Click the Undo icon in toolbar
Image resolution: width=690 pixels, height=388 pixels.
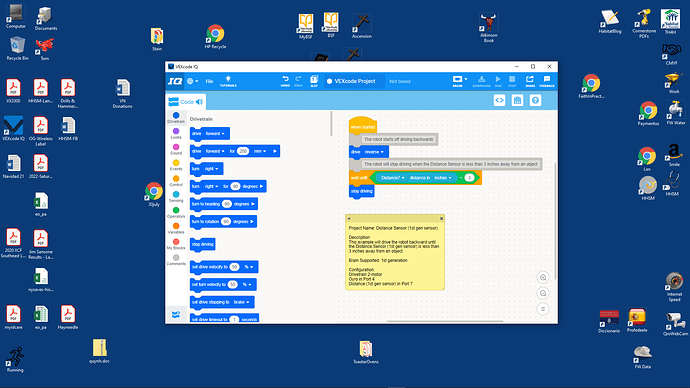[285, 81]
